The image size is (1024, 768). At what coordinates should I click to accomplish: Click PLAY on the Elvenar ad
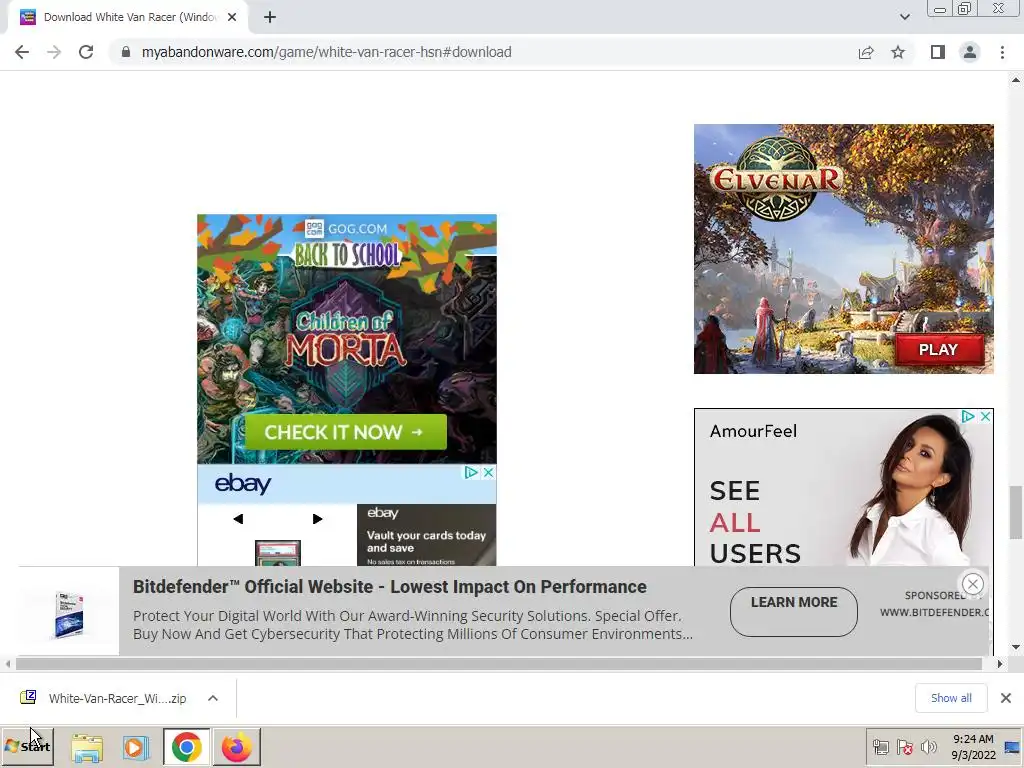938,350
